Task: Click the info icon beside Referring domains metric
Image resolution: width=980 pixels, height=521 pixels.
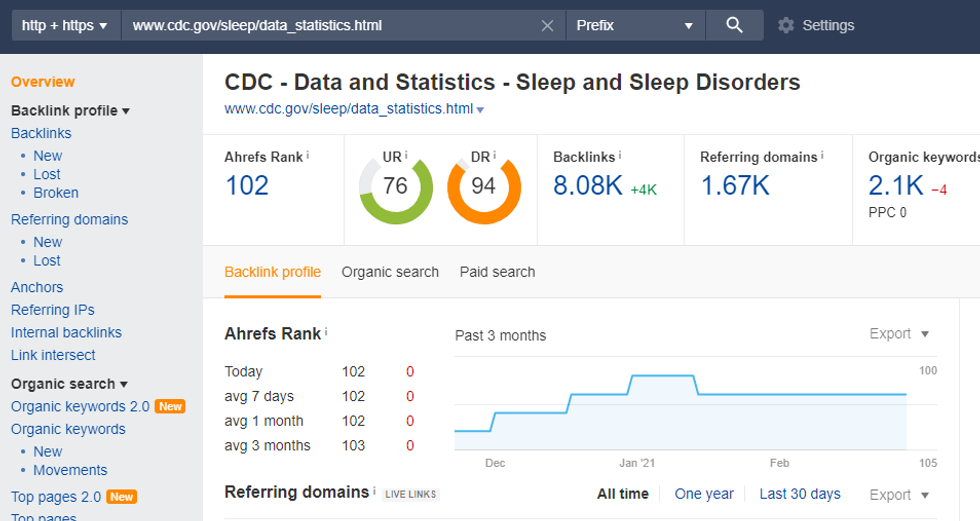Action: pos(822,155)
